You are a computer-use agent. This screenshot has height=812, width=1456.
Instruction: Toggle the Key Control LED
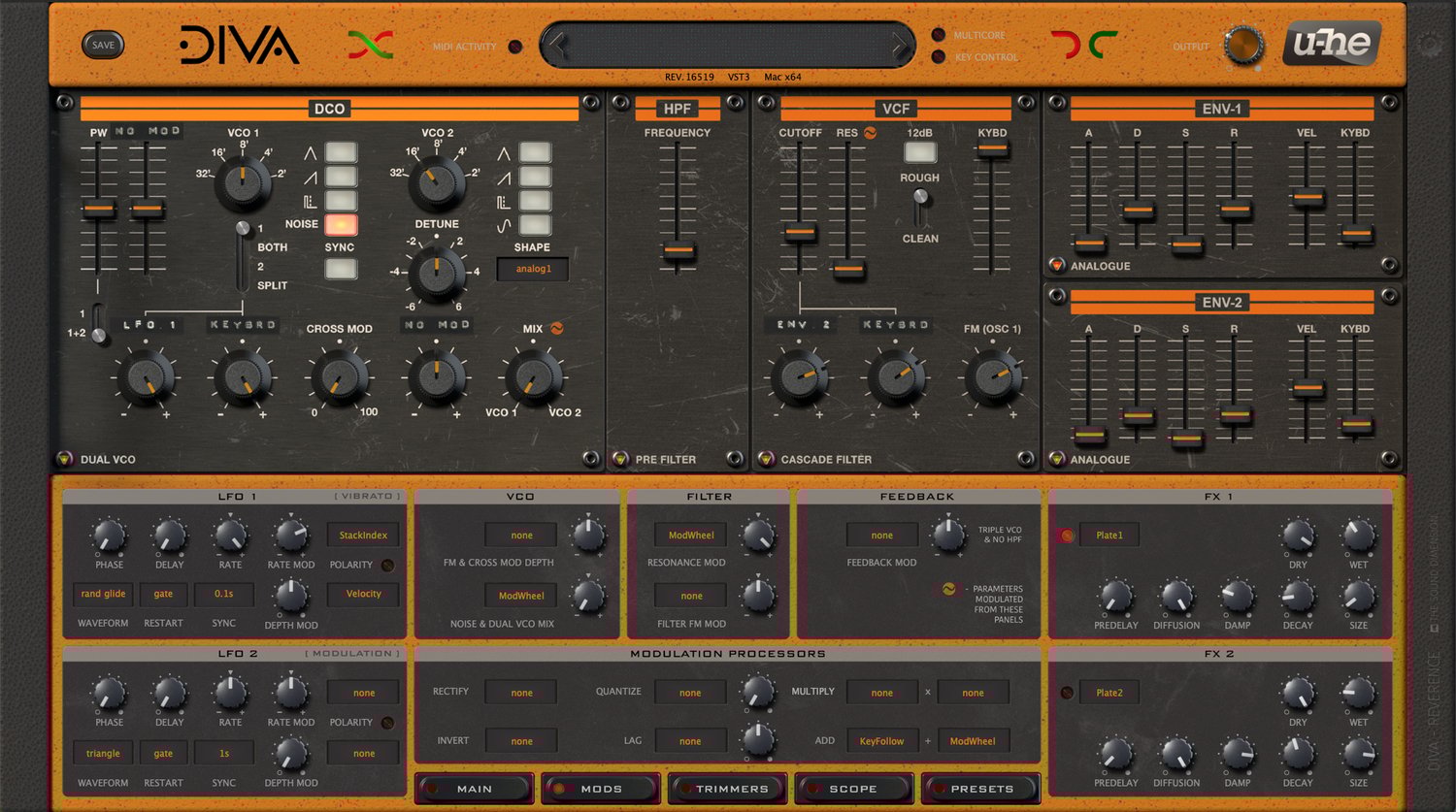(x=939, y=57)
